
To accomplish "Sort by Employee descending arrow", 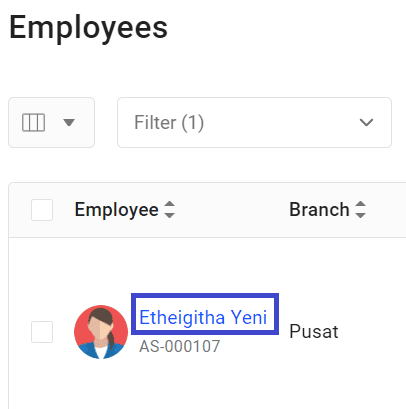I will (x=170, y=215).
